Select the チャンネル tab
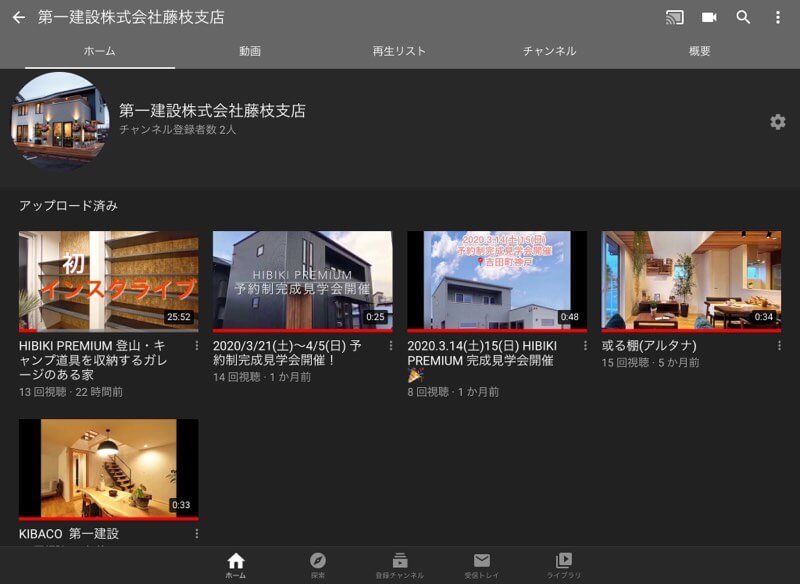Image resolution: width=800 pixels, height=584 pixels. click(x=549, y=51)
